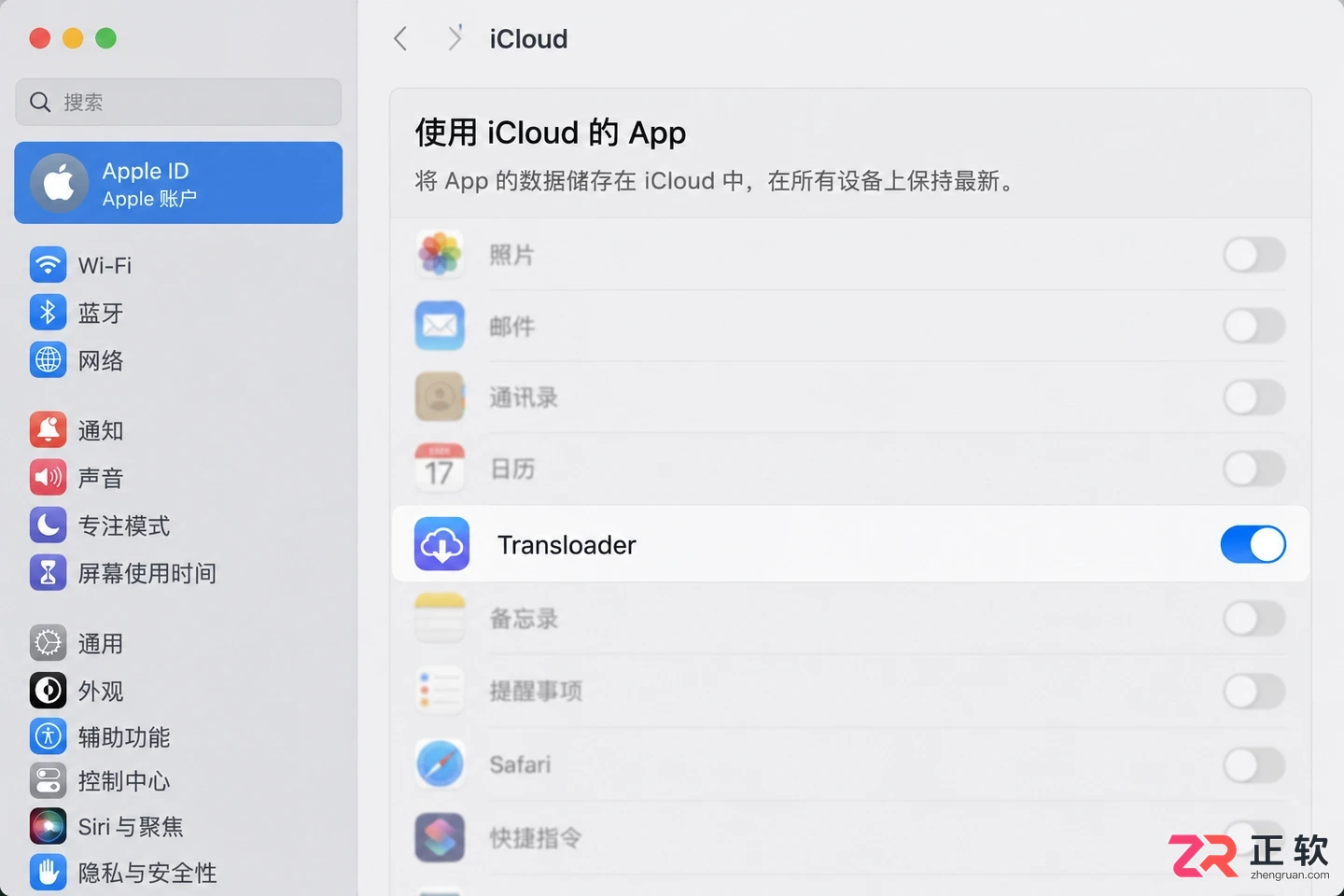Image resolution: width=1344 pixels, height=896 pixels.
Task: Click the Safari compass icon
Action: [440, 764]
